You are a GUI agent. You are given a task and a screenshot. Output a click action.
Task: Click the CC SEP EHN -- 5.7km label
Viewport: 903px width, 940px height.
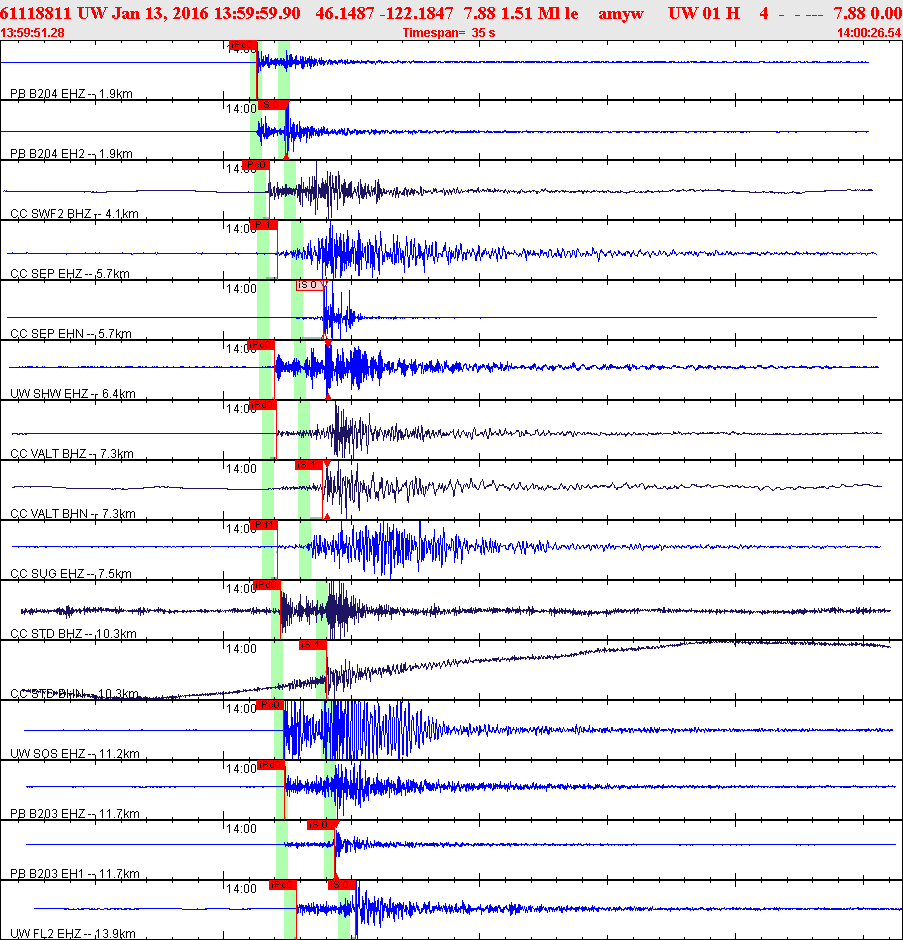click(x=71, y=333)
